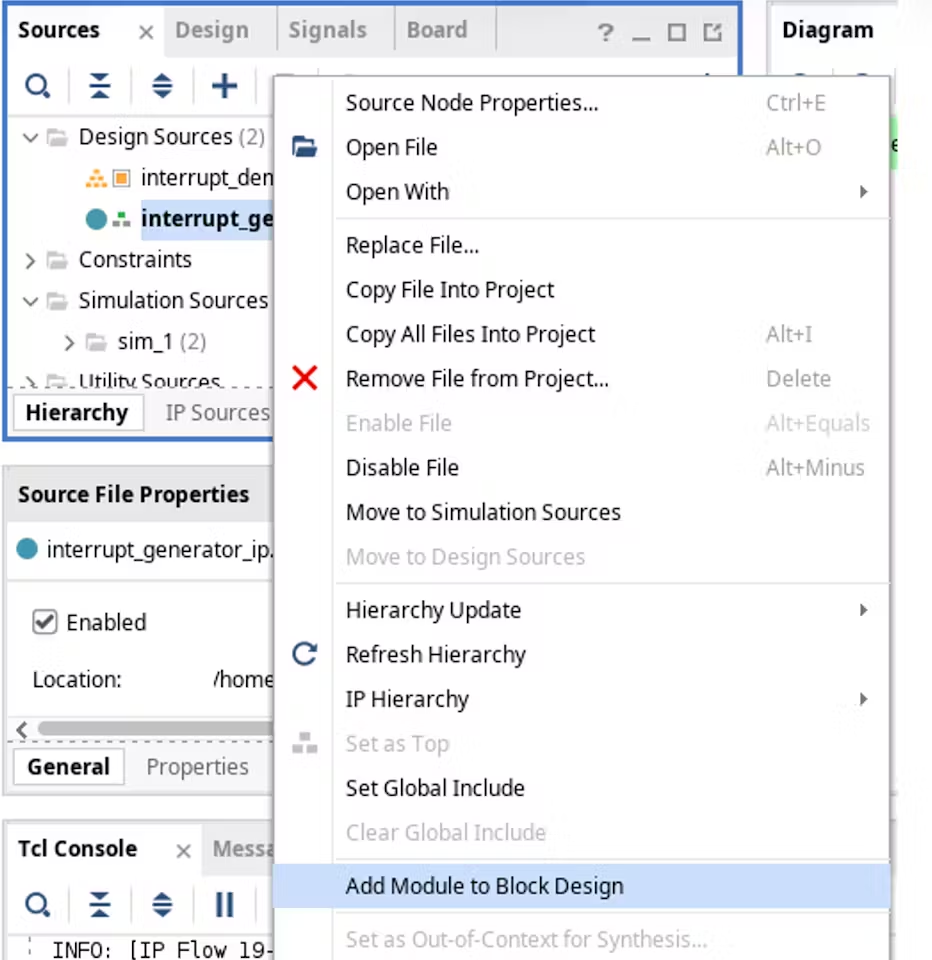Click the Add Sources plus icon

224,87
